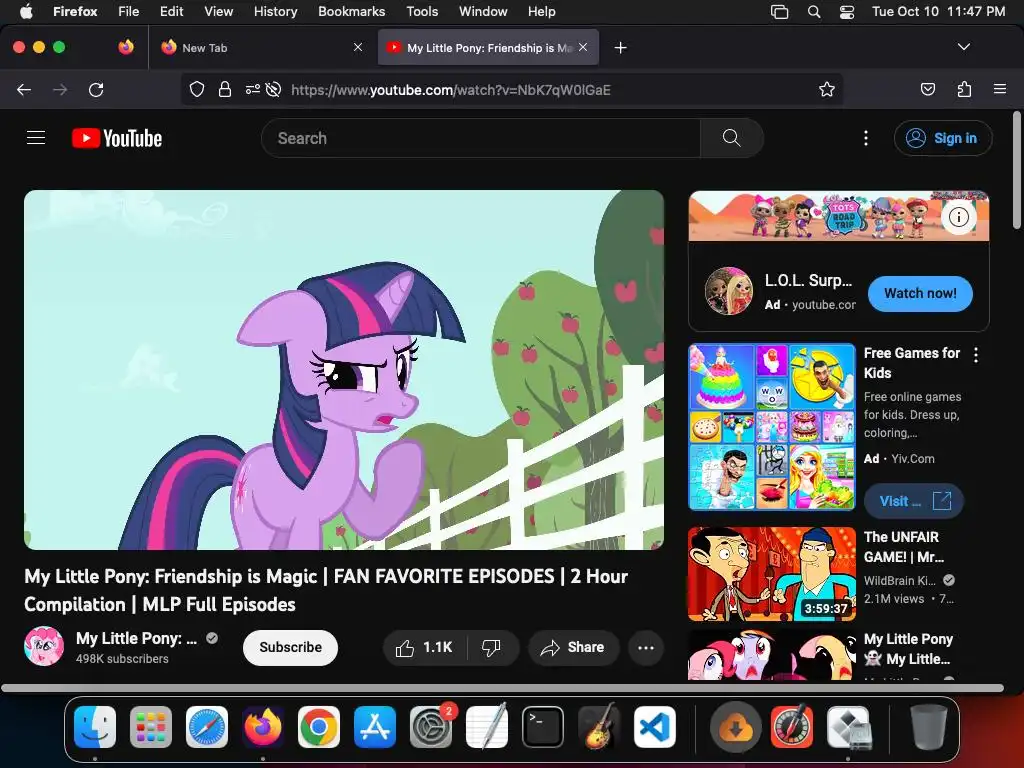Open Firefox View pinned tab
The height and width of the screenshot is (768, 1024).
126,47
